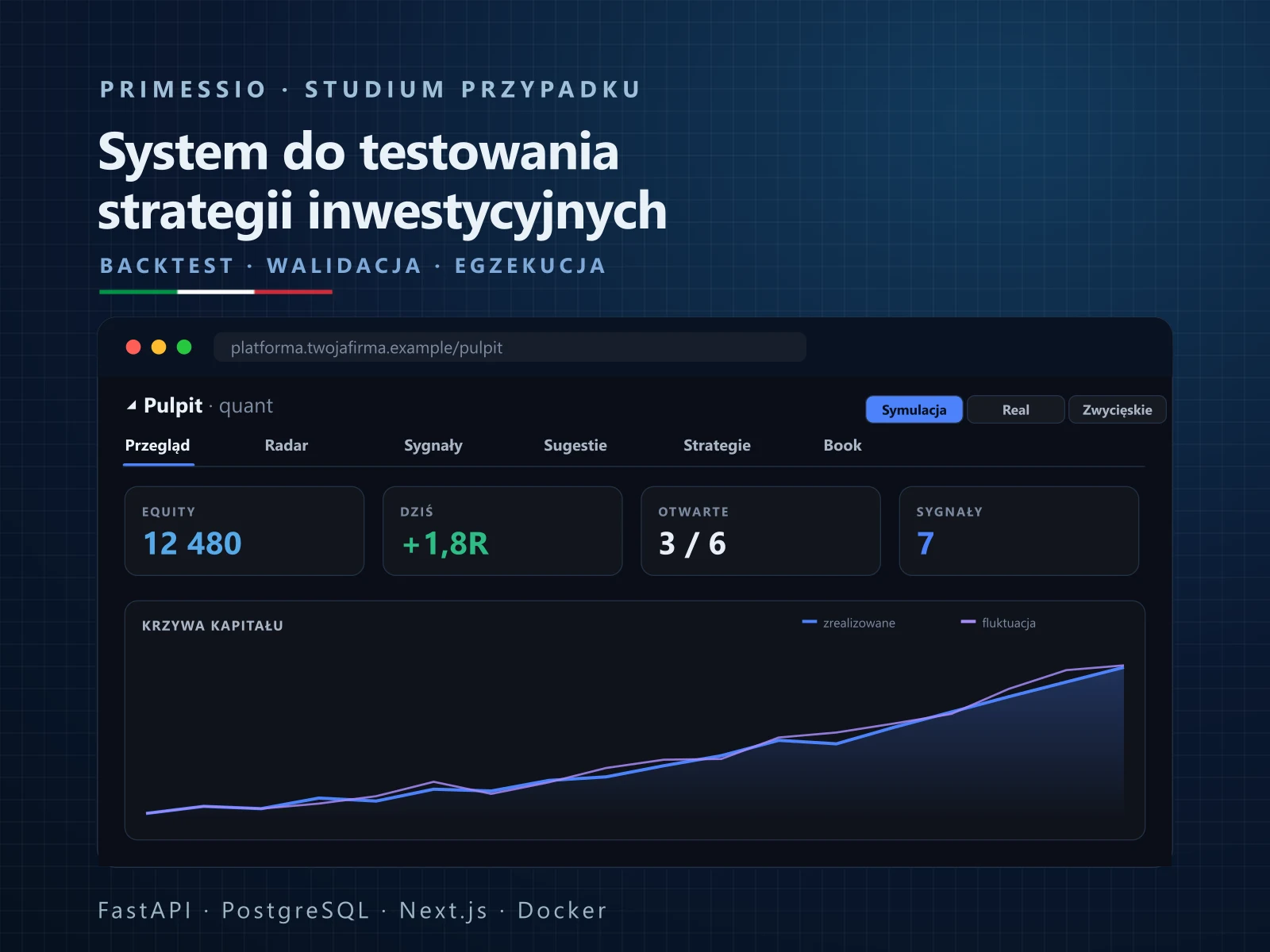The width and height of the screenshot is (1270, 952).
Task: Switch to the Radar tab
Action: tap(287, 446)
